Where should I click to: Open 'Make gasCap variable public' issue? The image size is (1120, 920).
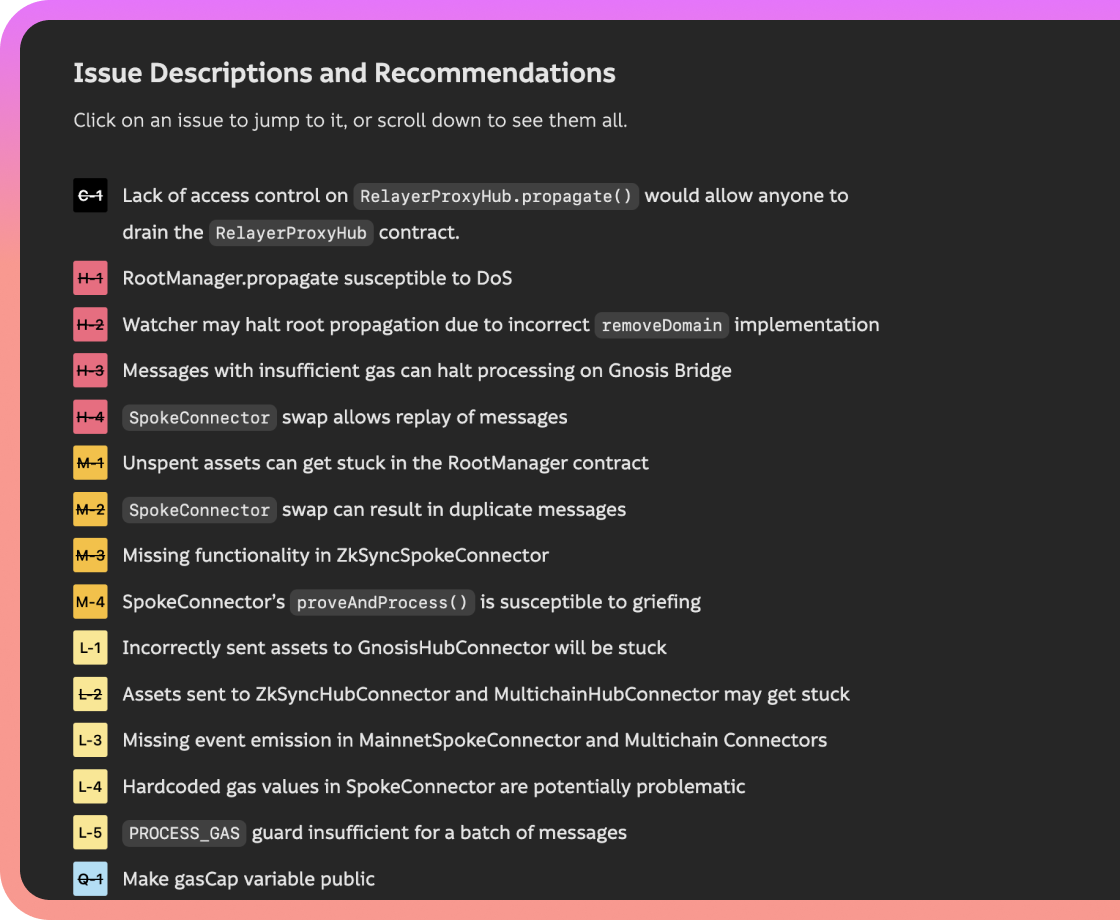(x=249, y=879)
